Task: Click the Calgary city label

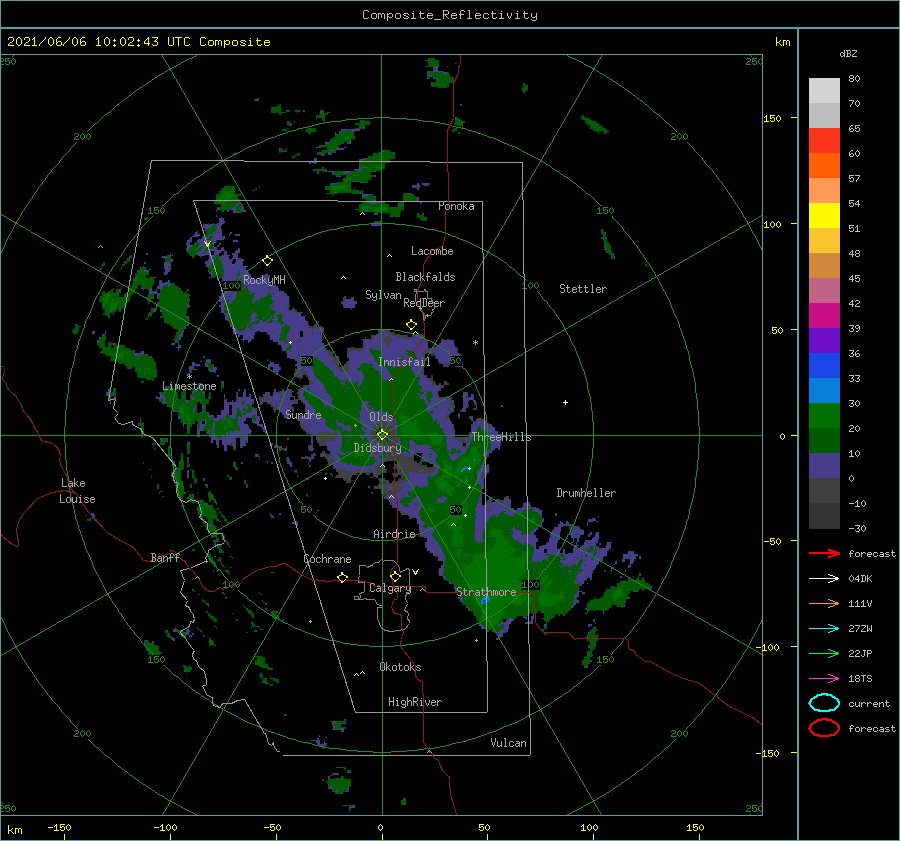Action: pos(390,588)
